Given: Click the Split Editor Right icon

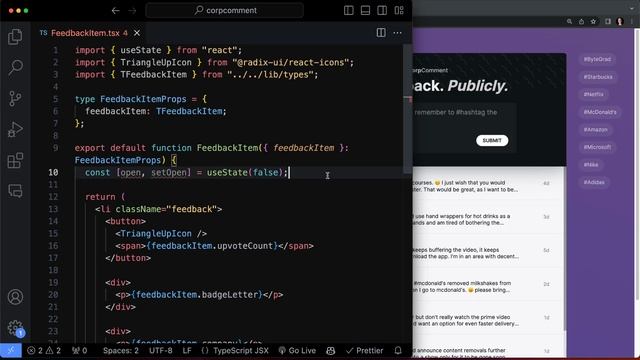Looking at the screenshot, I should point(381,33).
